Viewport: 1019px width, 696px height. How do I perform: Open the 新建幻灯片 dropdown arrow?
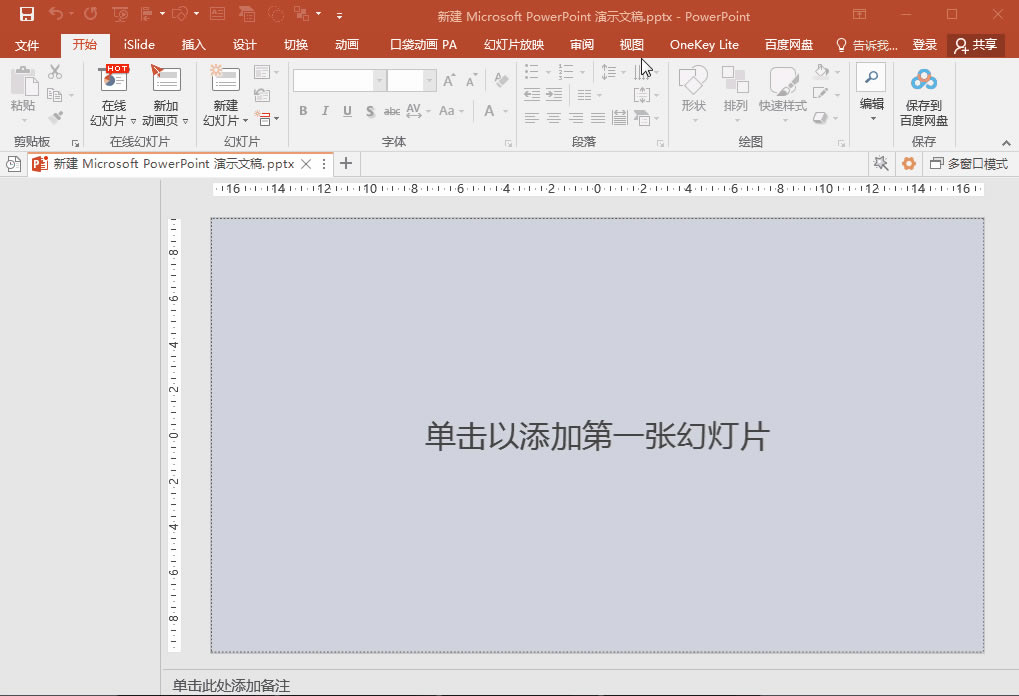click(x=245, y=121)
